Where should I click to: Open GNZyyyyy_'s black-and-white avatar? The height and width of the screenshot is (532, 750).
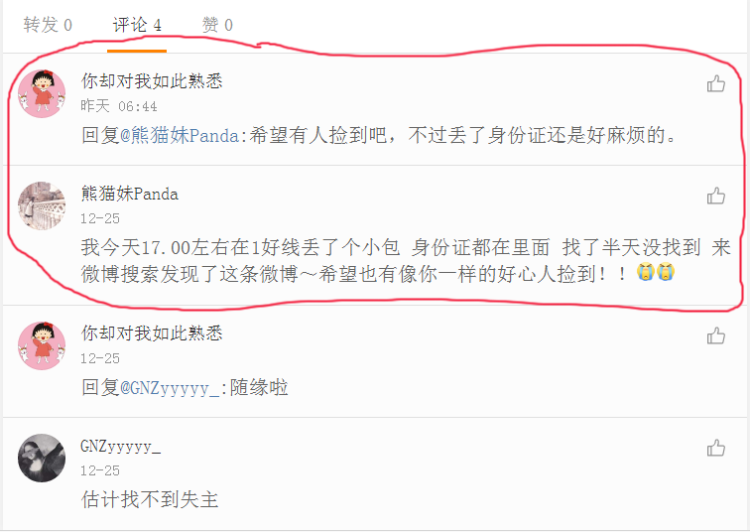tap(42, 458)
